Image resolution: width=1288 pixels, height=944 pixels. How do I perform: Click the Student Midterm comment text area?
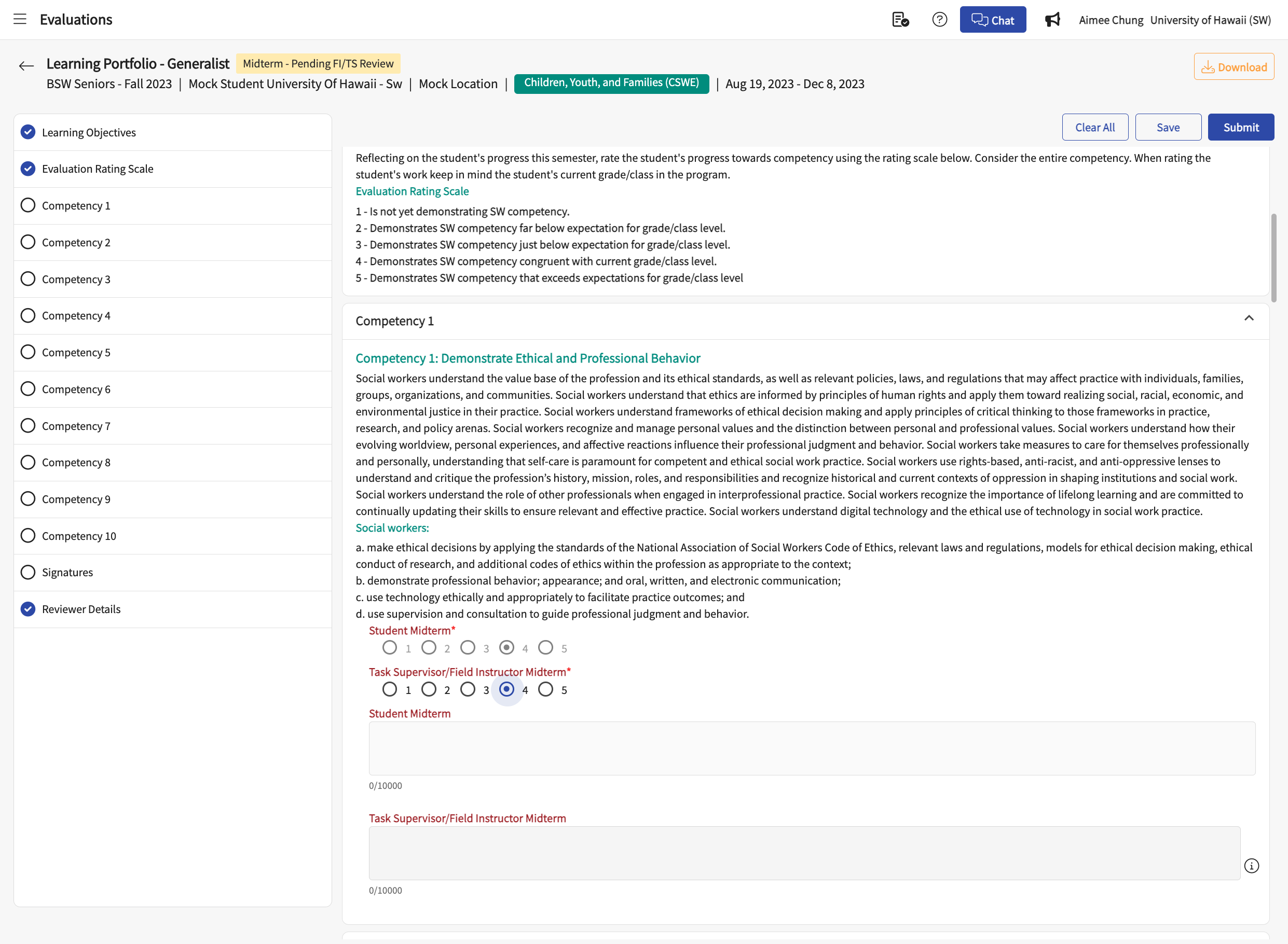pos(812,748)
